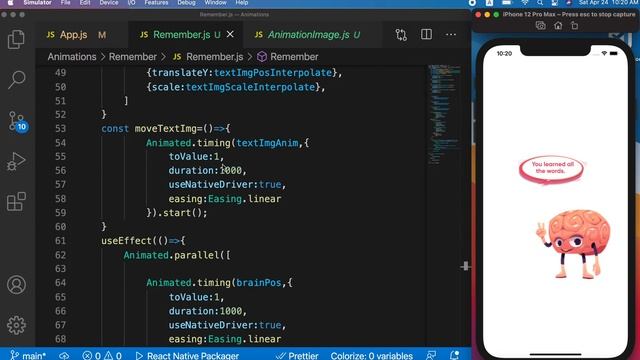
Task: Open the Accounts menu icon
Action: point(16,284)
